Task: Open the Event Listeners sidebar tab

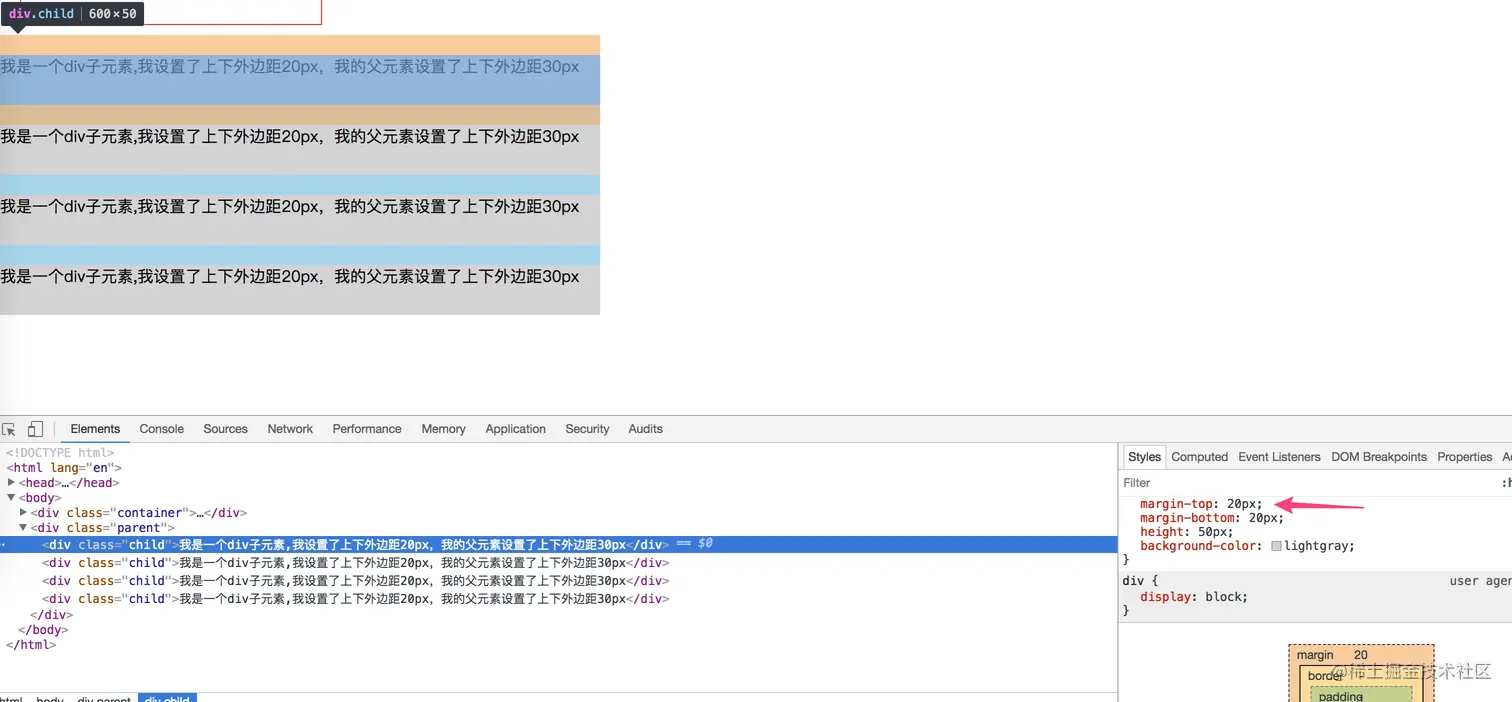Action: [1279, 457]
